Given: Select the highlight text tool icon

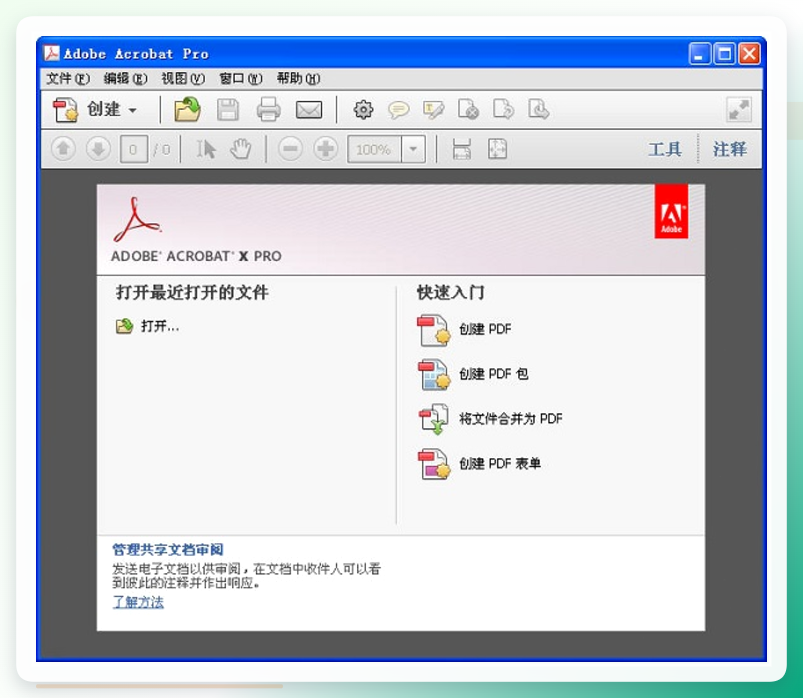Looking at the screenshot, I should (433, 110).
